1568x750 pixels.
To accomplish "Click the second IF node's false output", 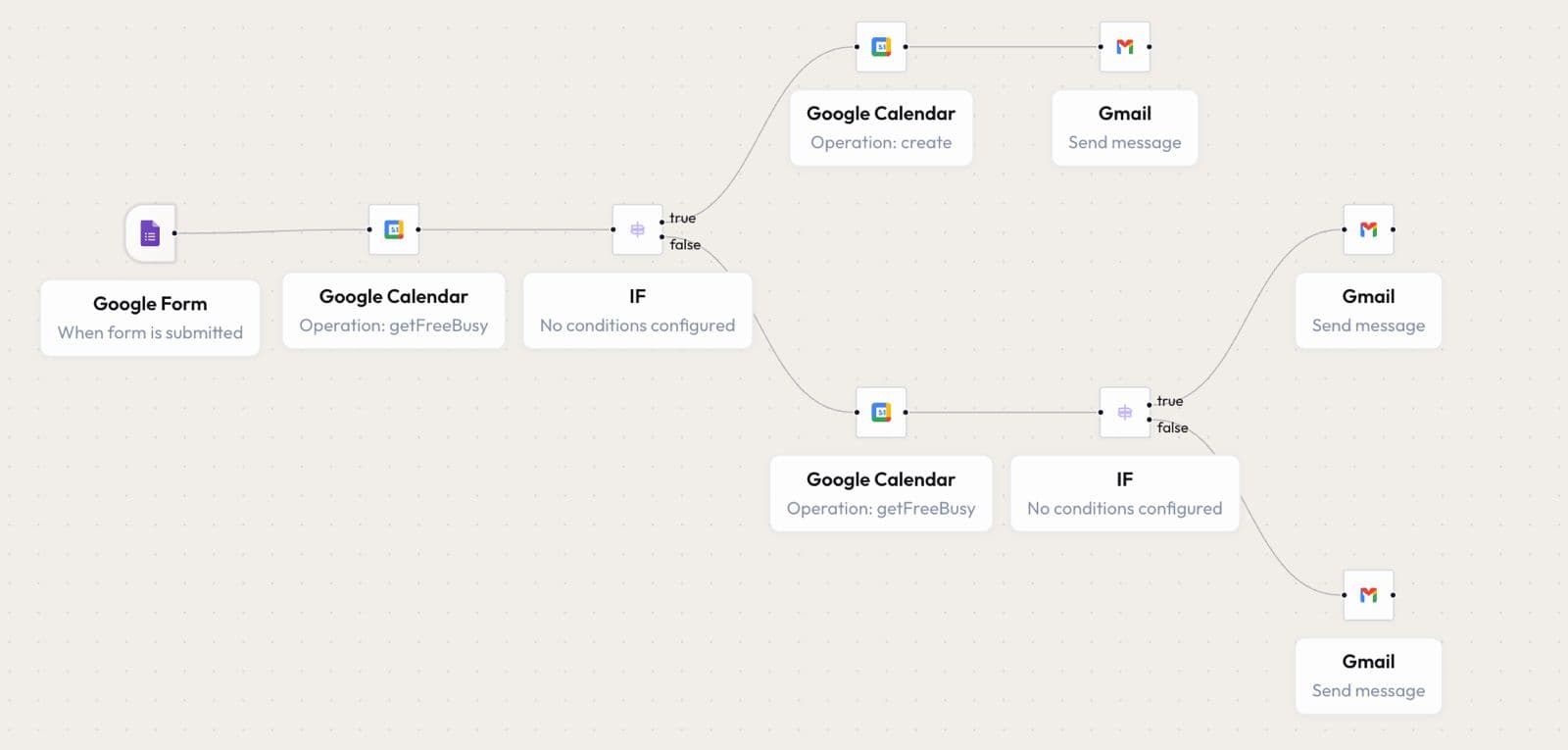I will [1150, 420].
